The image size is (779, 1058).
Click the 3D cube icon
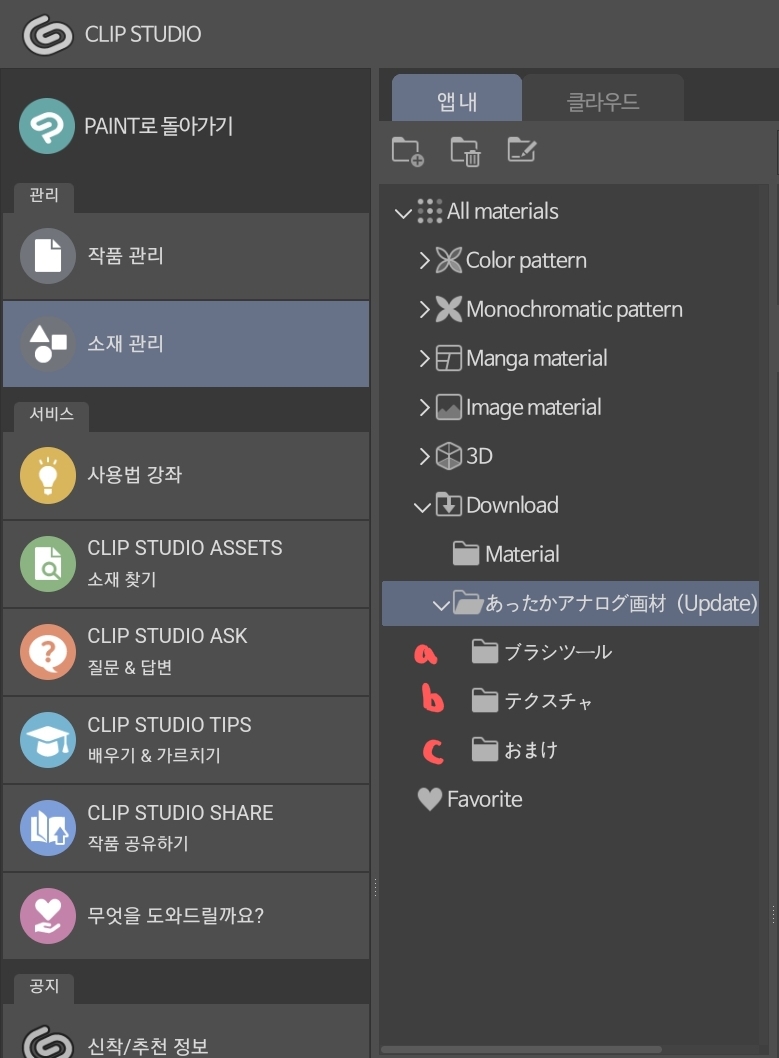[x=449, y=456]
